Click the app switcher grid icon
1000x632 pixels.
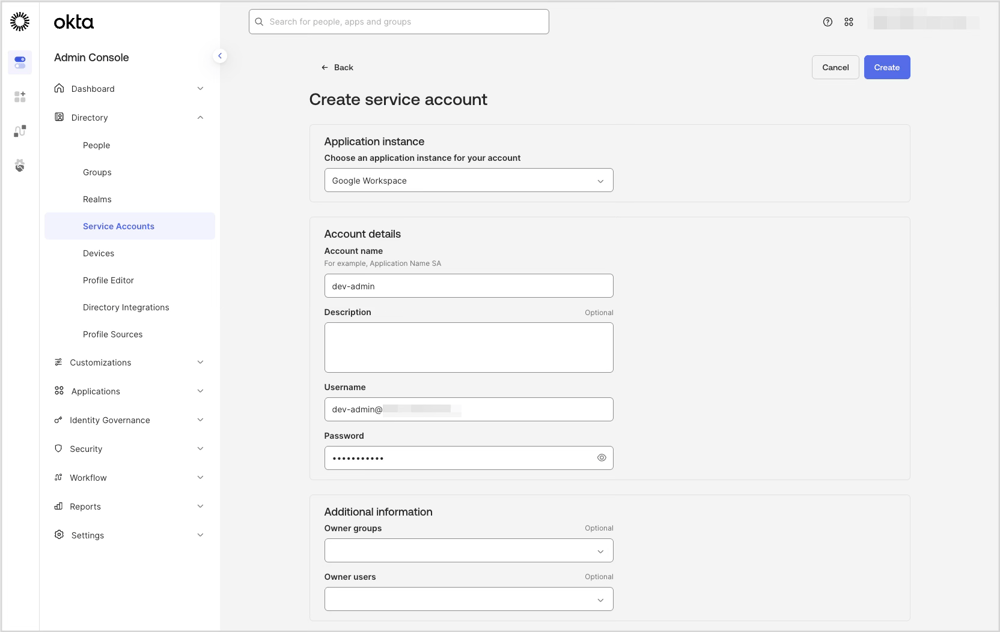pos(848,21)
